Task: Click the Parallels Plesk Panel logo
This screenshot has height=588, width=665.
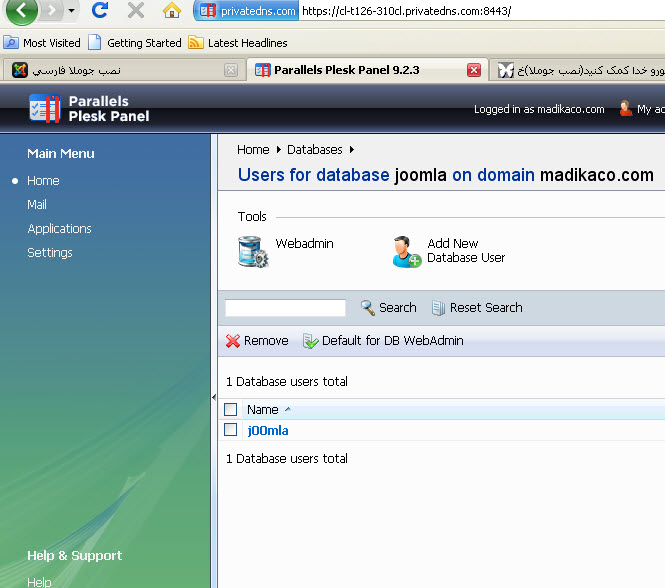Action: (89, 109)
